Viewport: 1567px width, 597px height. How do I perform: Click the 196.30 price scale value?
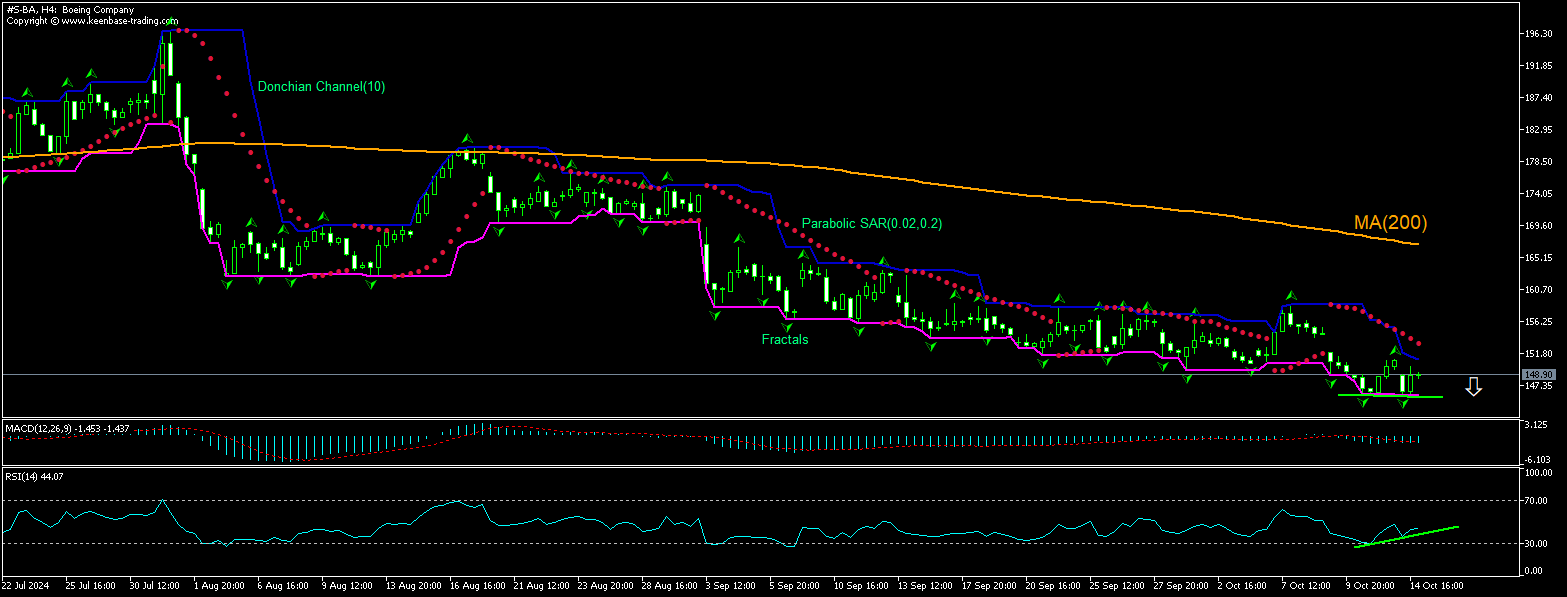(1537, 34)
